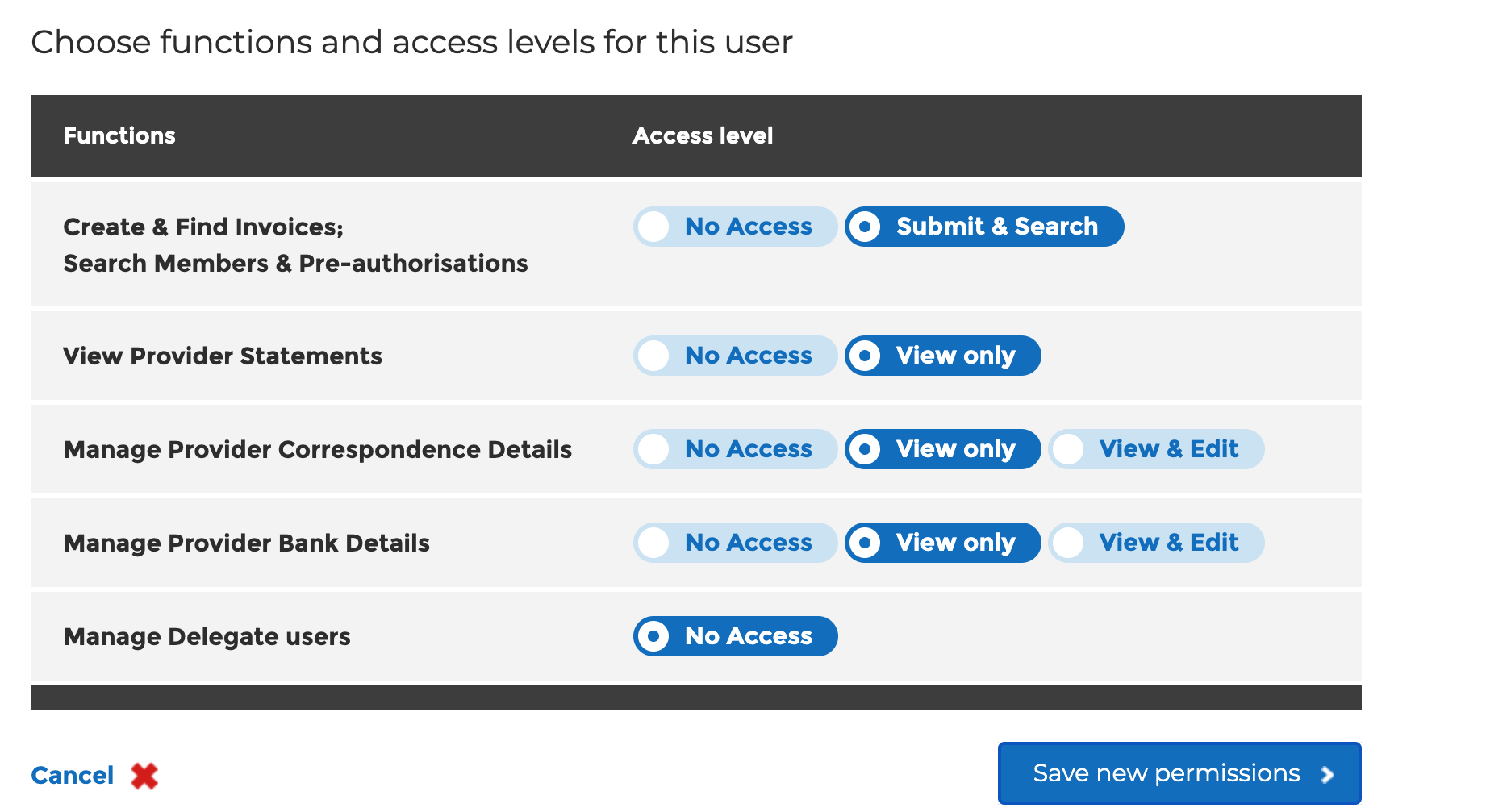
Task: Click the Cancel link
Action: pos(72,775)
